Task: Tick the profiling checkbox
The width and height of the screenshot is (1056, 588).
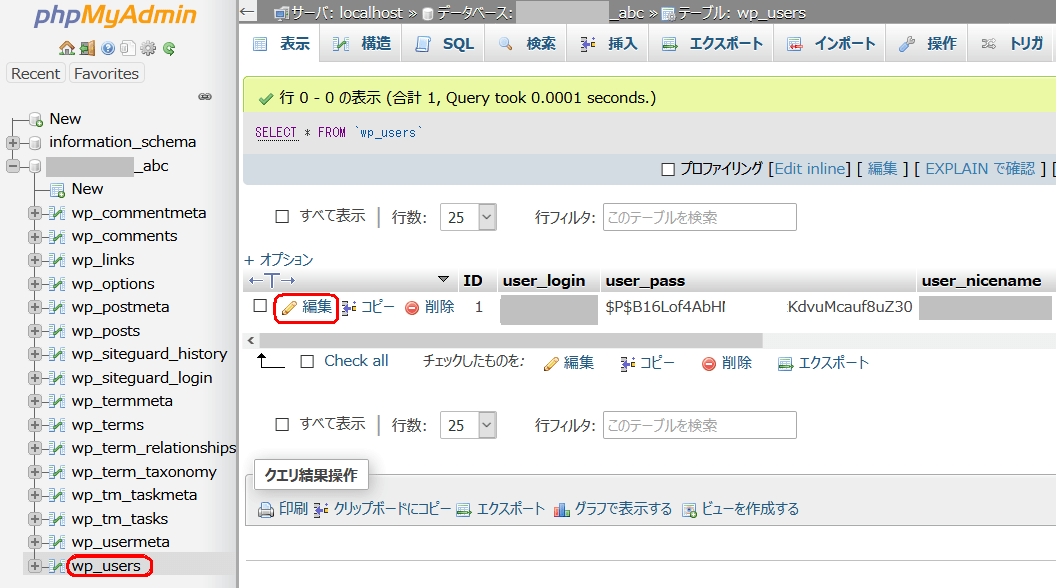Action: pos(668,169)
